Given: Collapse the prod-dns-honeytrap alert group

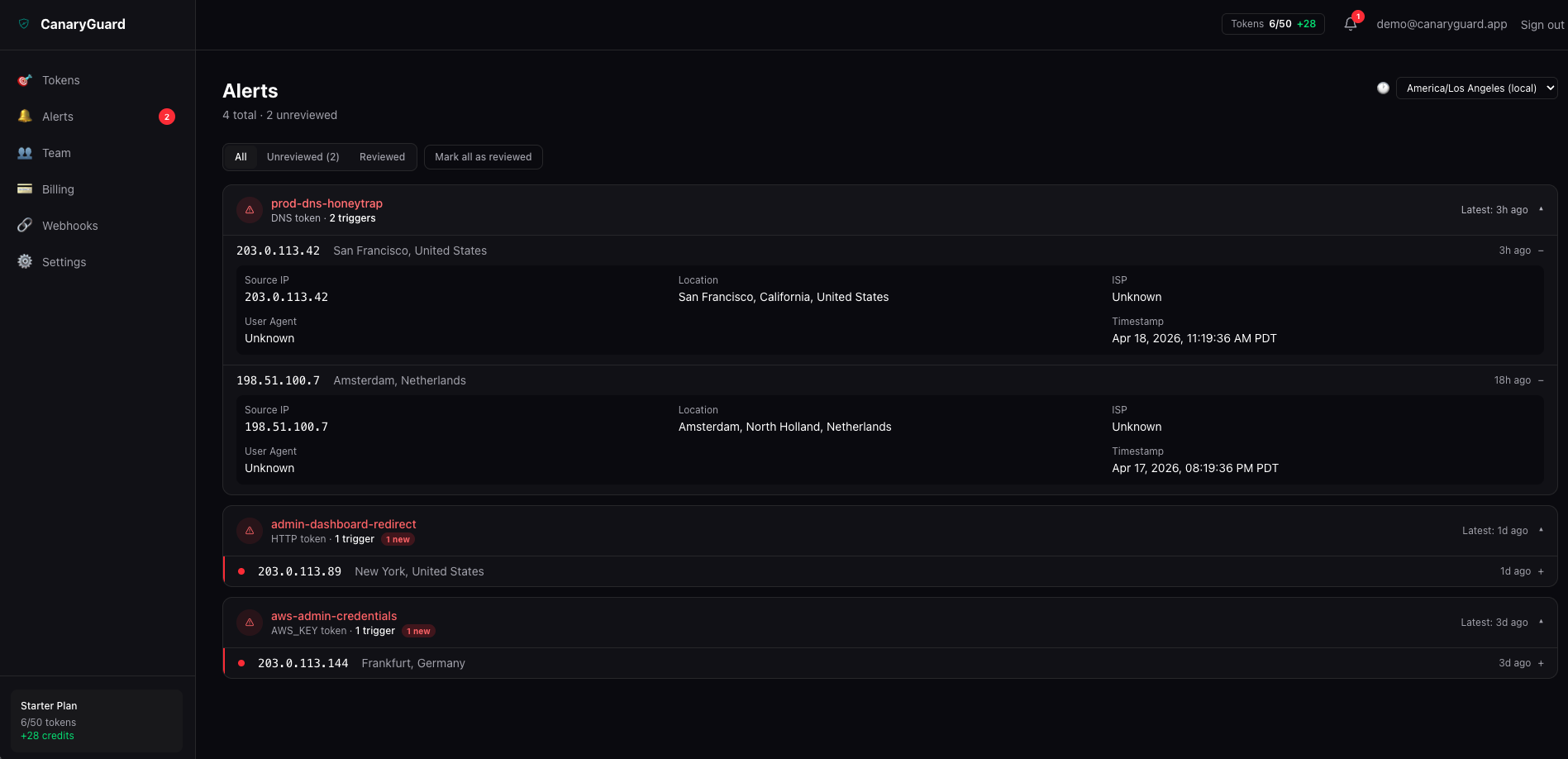Looking at the screenshot, I should pos(1541,210).
